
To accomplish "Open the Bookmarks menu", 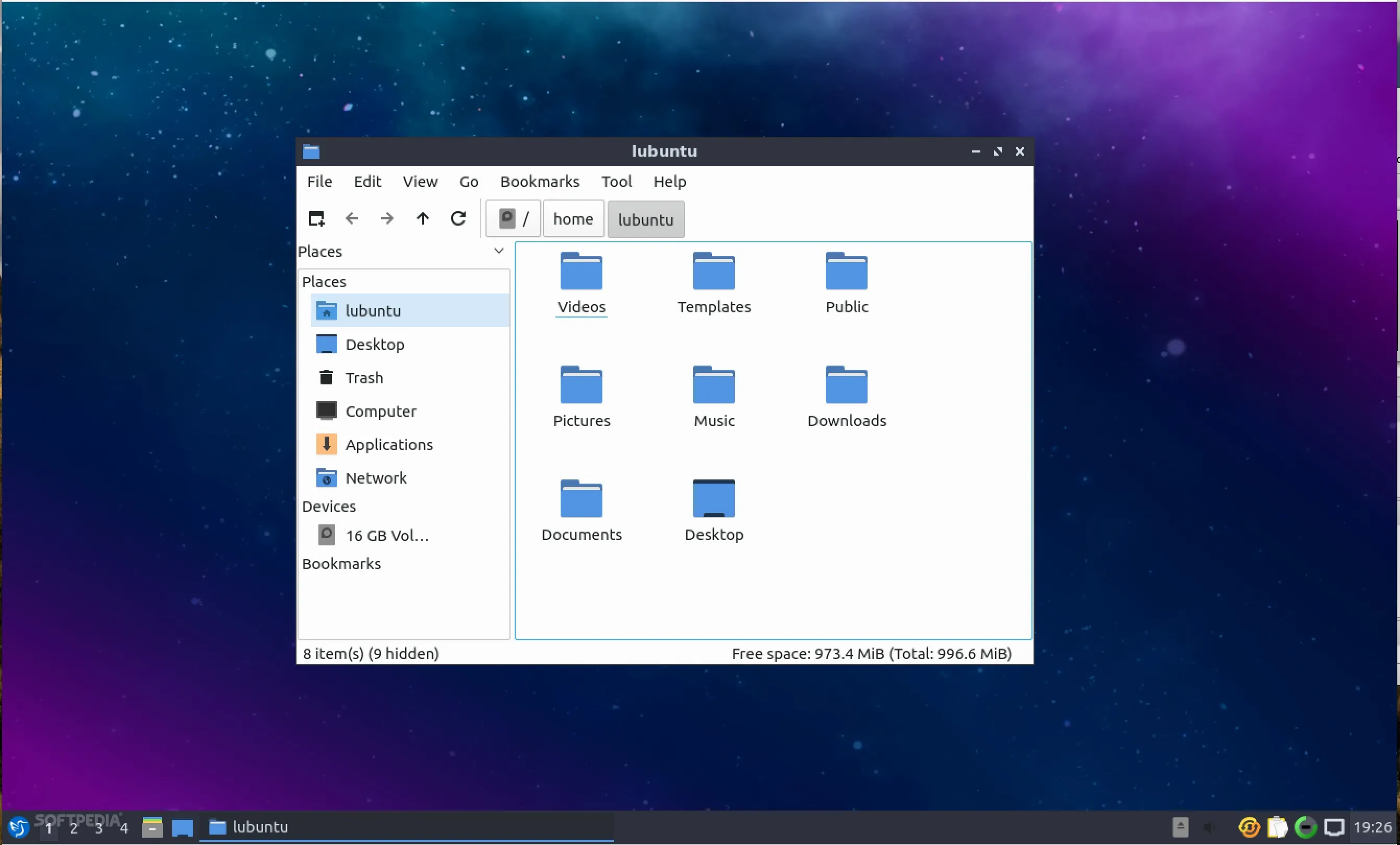I will pos(540,181).
